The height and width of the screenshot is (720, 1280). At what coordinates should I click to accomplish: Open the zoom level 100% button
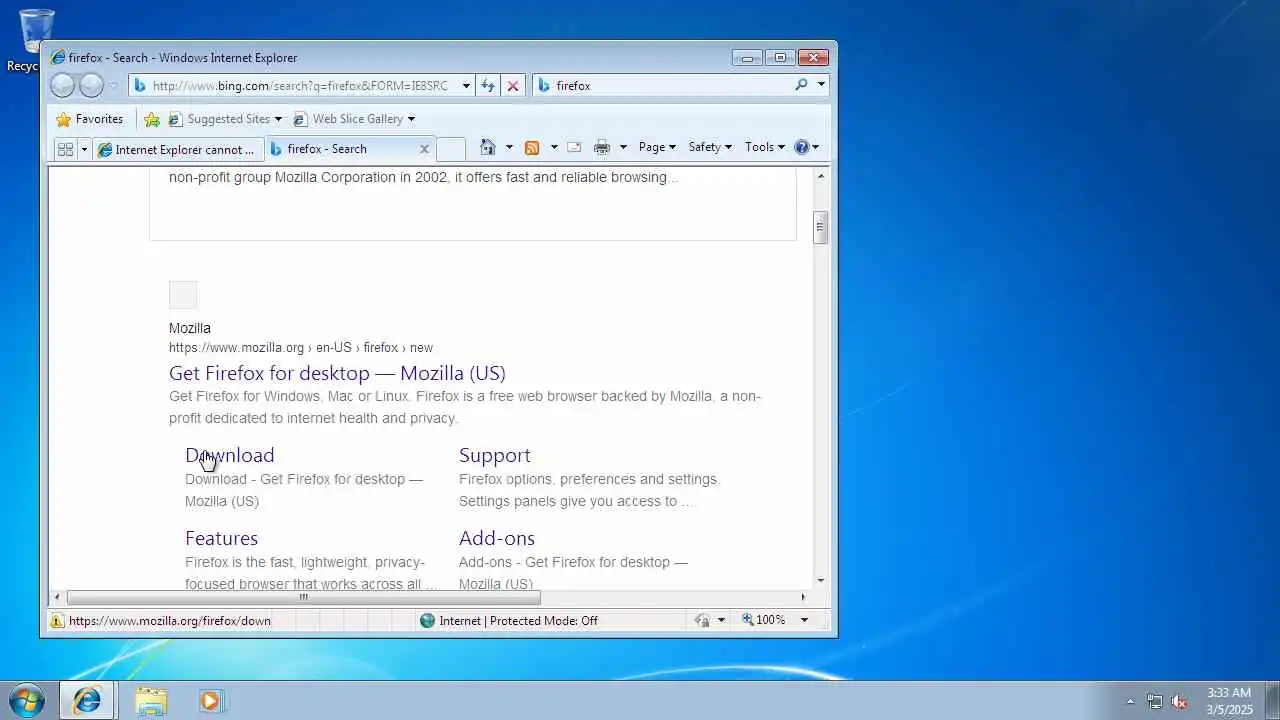(764, 620)
